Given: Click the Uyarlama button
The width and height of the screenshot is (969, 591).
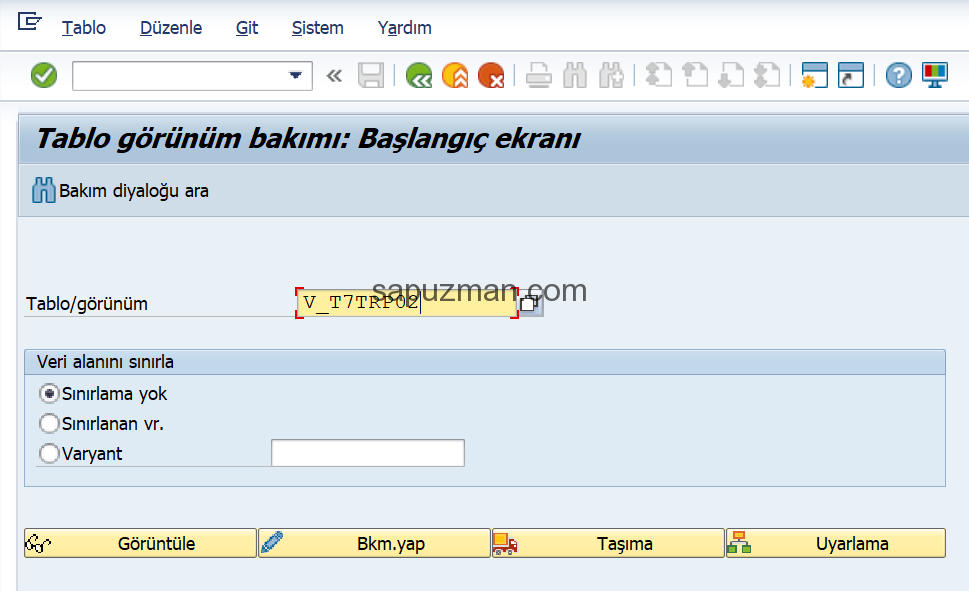Looking at the screenshot, I should click(836, 543).
